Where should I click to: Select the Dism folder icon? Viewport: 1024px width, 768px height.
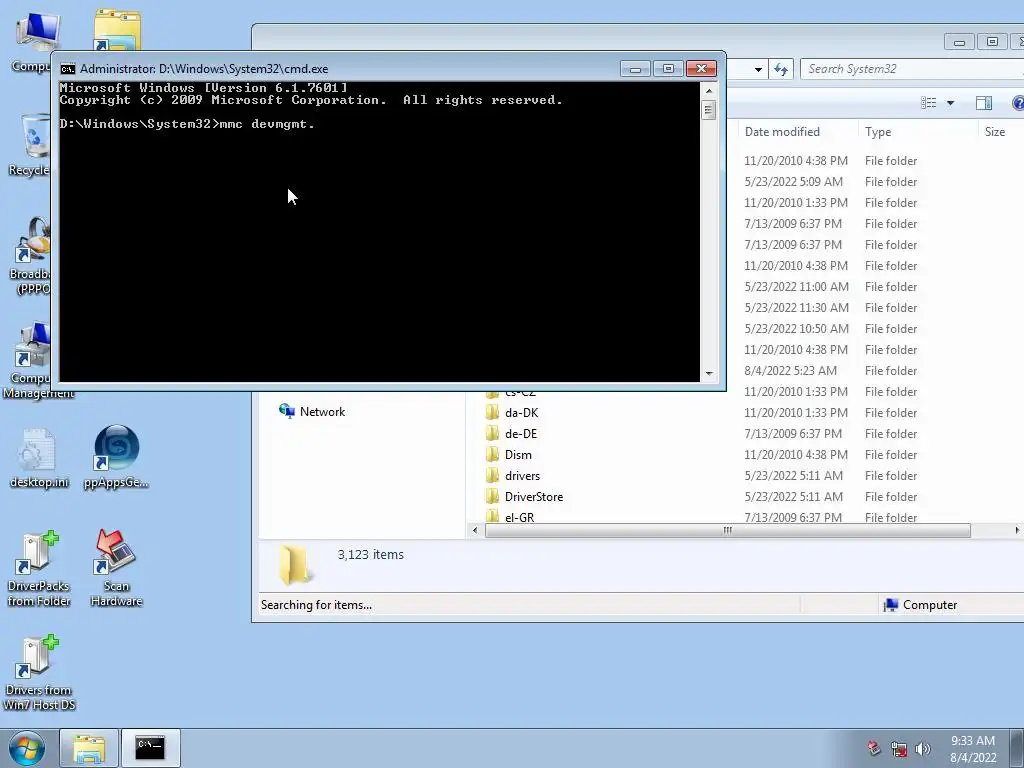pos(492,455)
